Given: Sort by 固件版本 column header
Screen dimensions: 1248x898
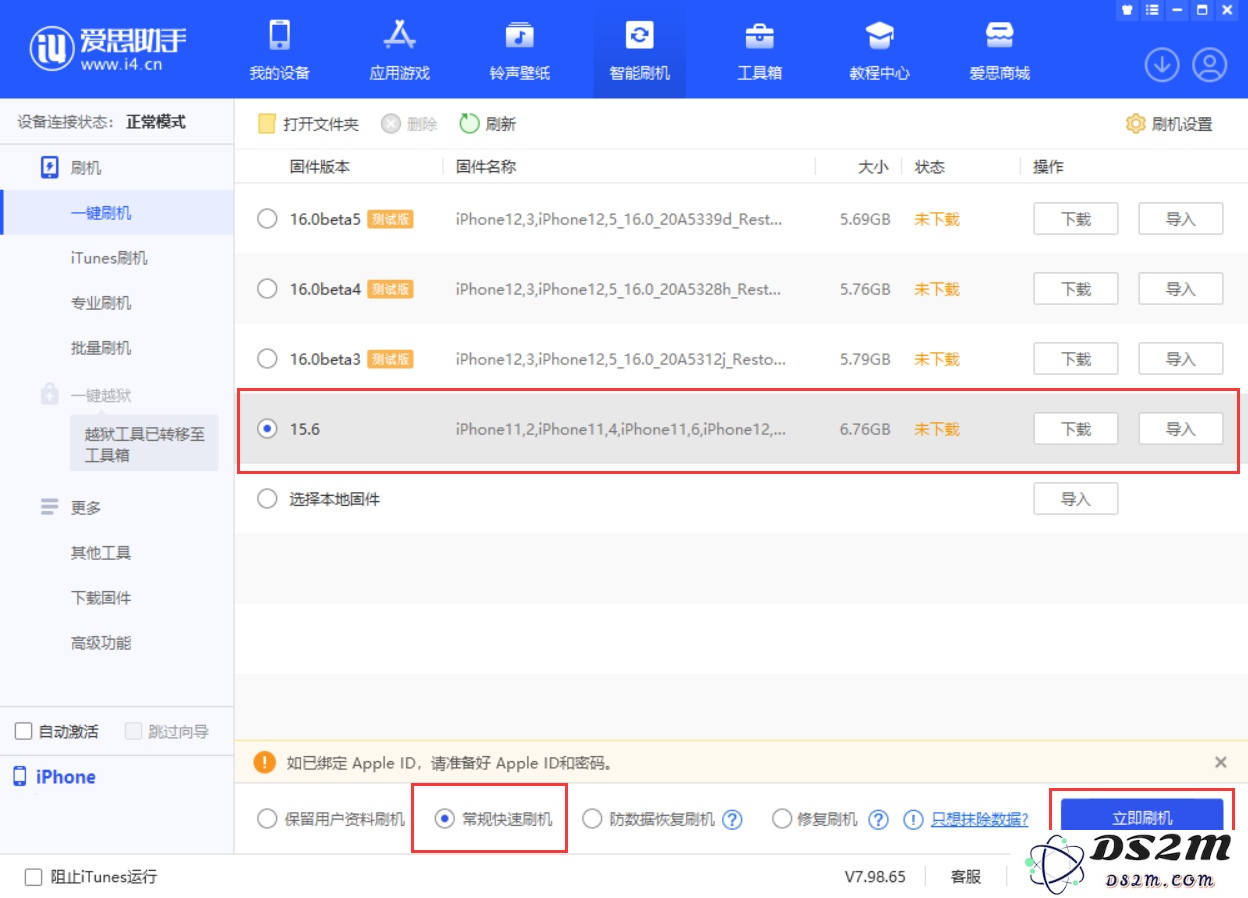Looking at the screenshot, I should pyautogui.click(x=320, y=167).
